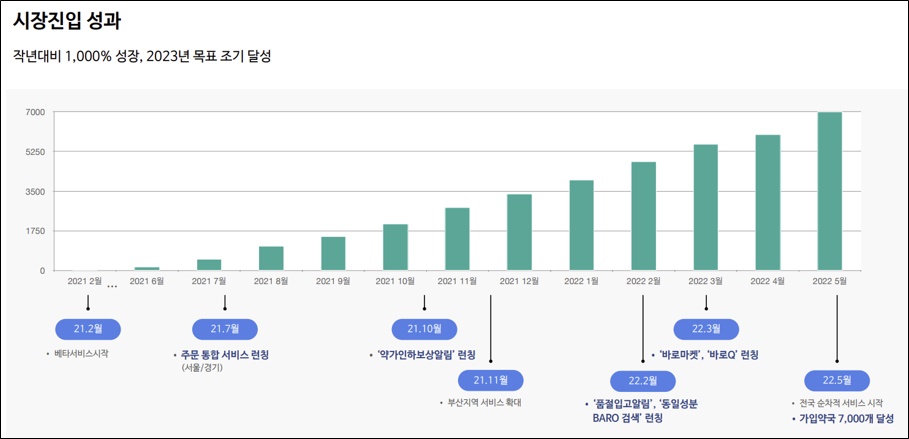This screenshot has width=909, height=439.
Task: Click the 22.3월 milestone pill
Action: 706,329
